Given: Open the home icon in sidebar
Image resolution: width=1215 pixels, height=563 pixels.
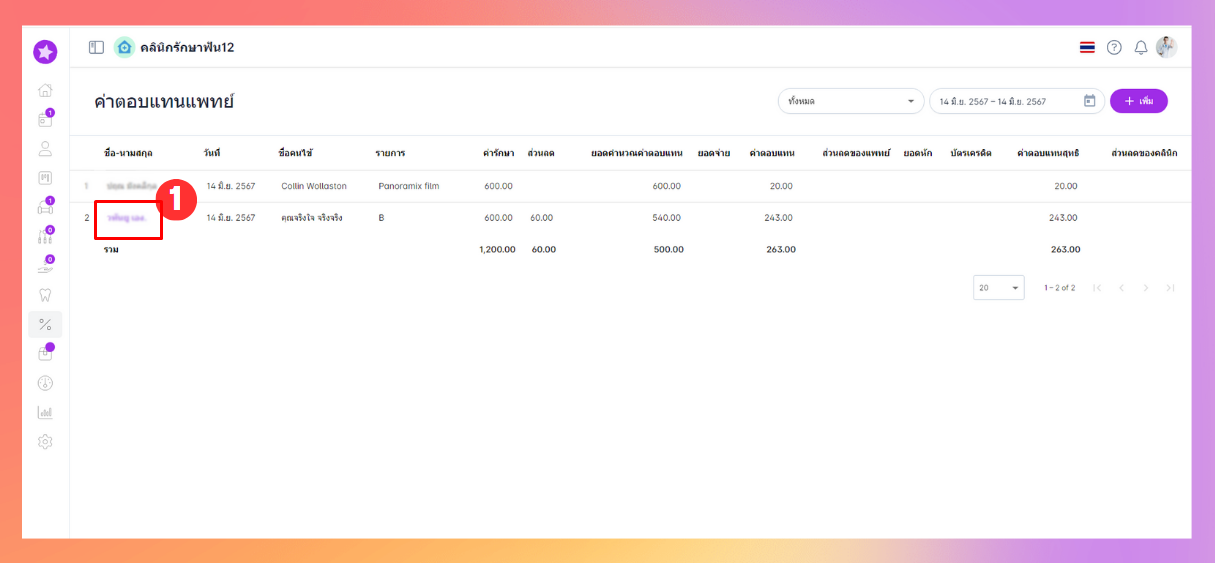Looking at the screenshot, I should point(45,91).
